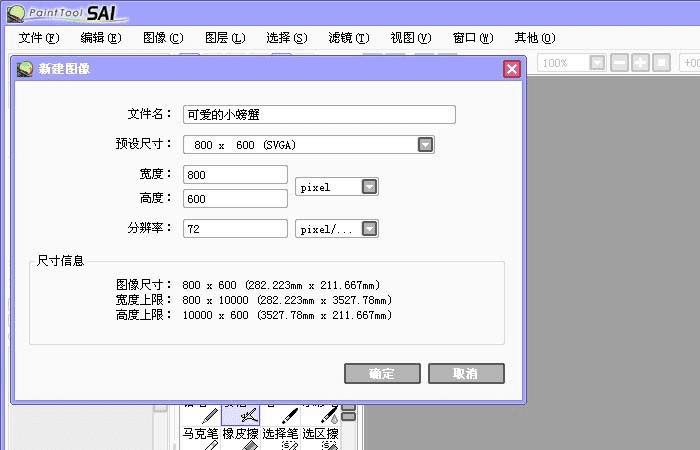This screenshot has height=450, width=700.
Task: Choose the 马克笔 marker tool
Action: [x=201, y=438]
